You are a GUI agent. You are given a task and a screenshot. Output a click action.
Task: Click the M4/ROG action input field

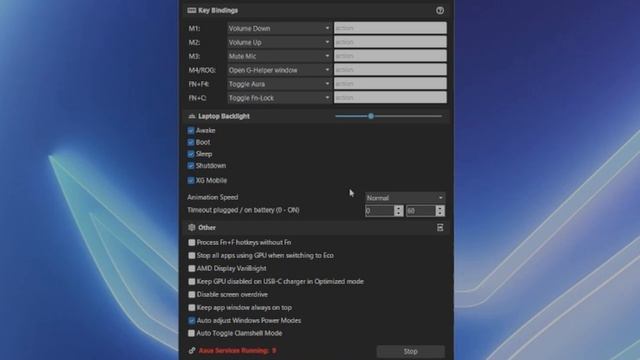[x=390, y=69]
